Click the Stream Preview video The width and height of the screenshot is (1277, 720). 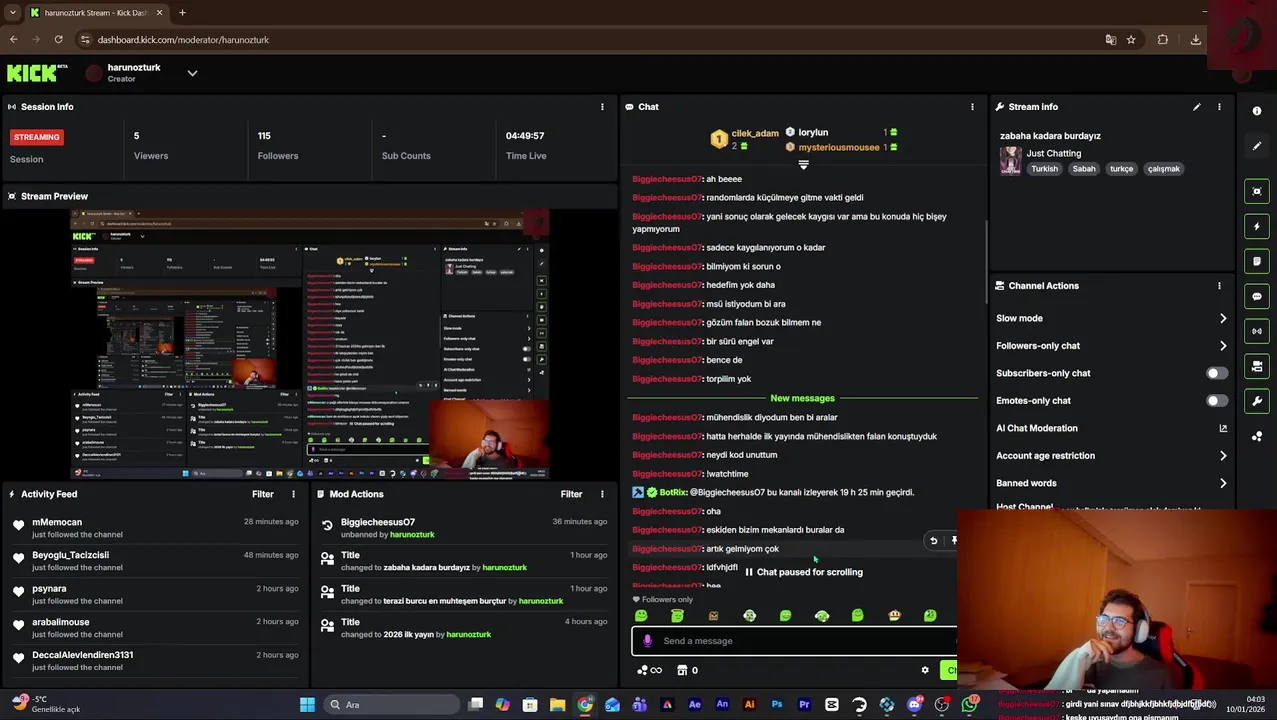click(310, 345)
